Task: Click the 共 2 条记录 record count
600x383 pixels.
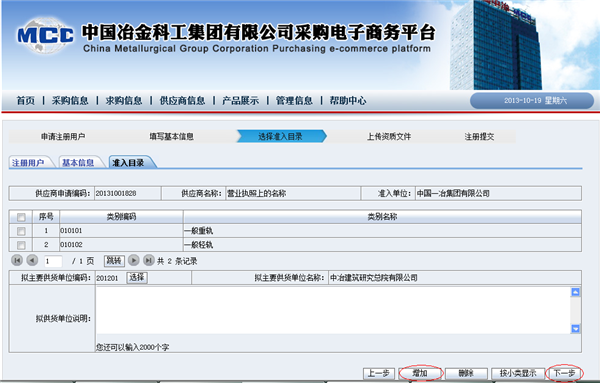Action: 177,261
